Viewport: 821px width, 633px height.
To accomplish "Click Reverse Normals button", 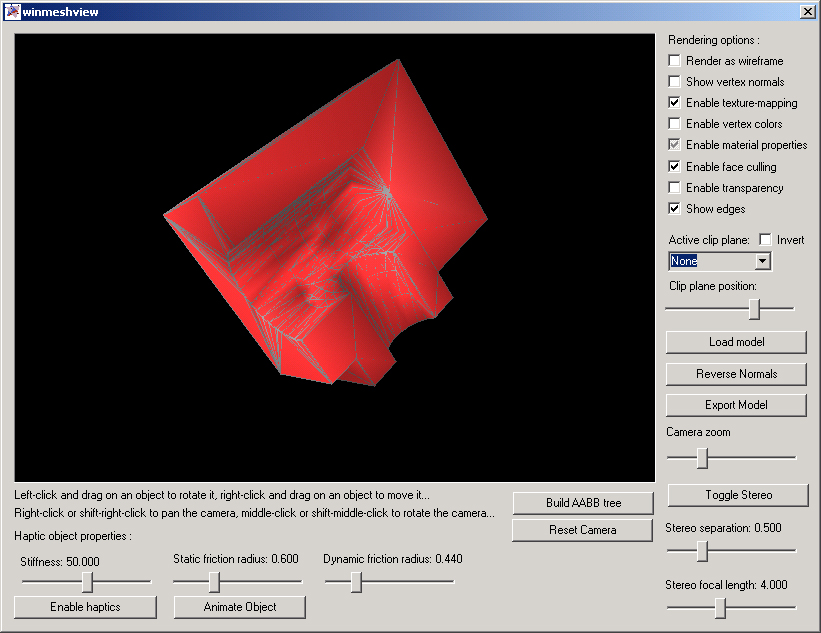I will [736, 374].
